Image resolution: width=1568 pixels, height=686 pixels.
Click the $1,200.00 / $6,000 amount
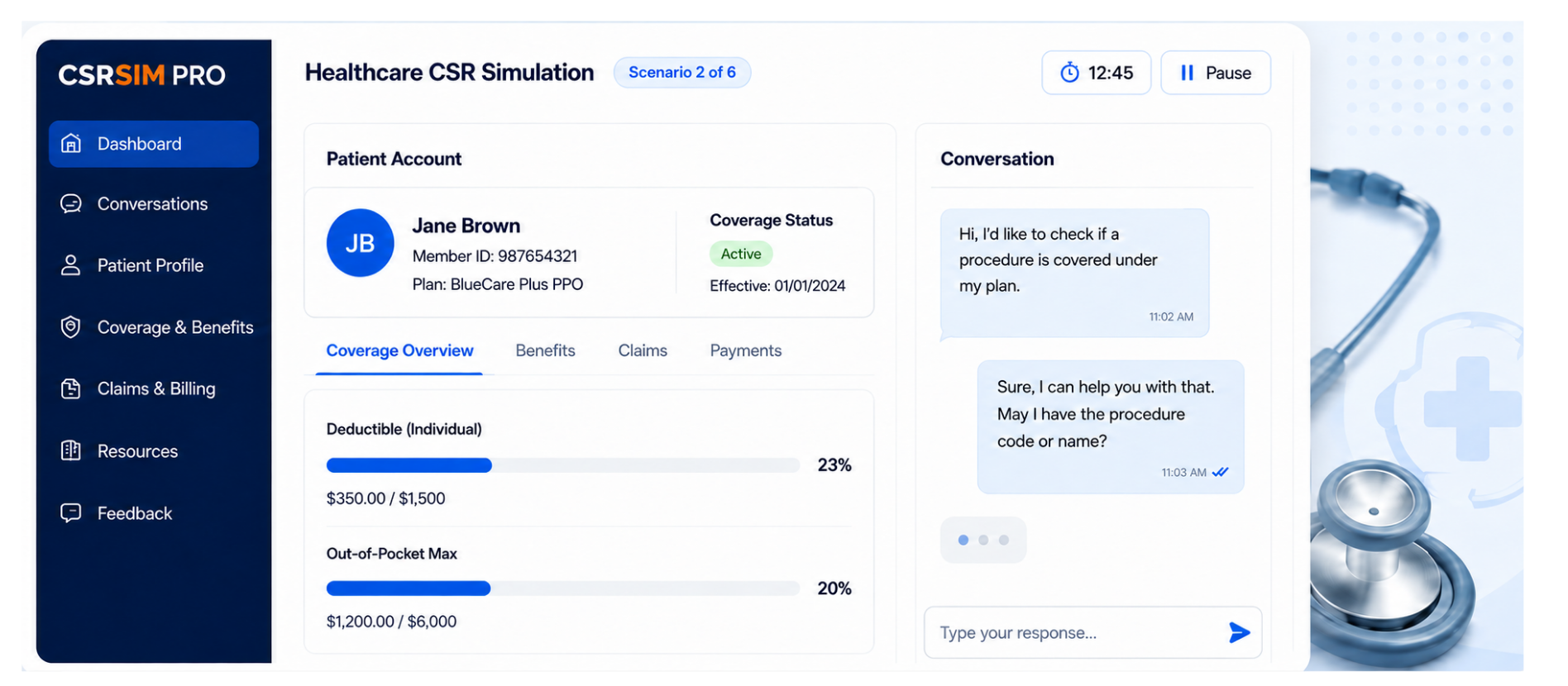(391, 622)
